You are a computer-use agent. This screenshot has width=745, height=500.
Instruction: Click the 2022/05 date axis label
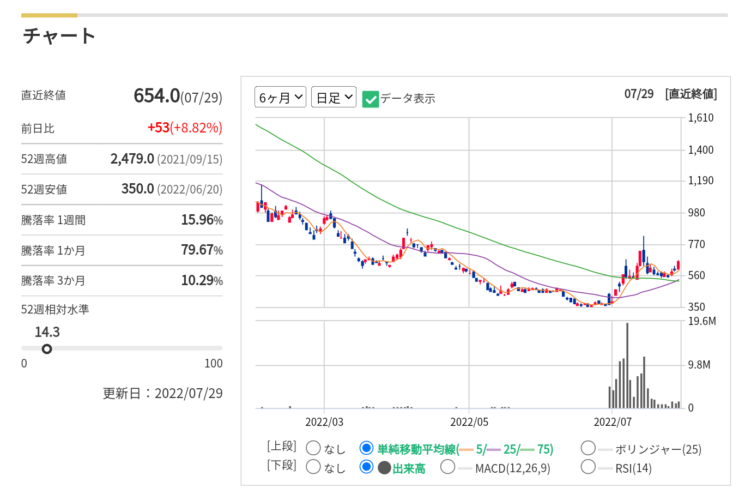(x=469, y=422)
